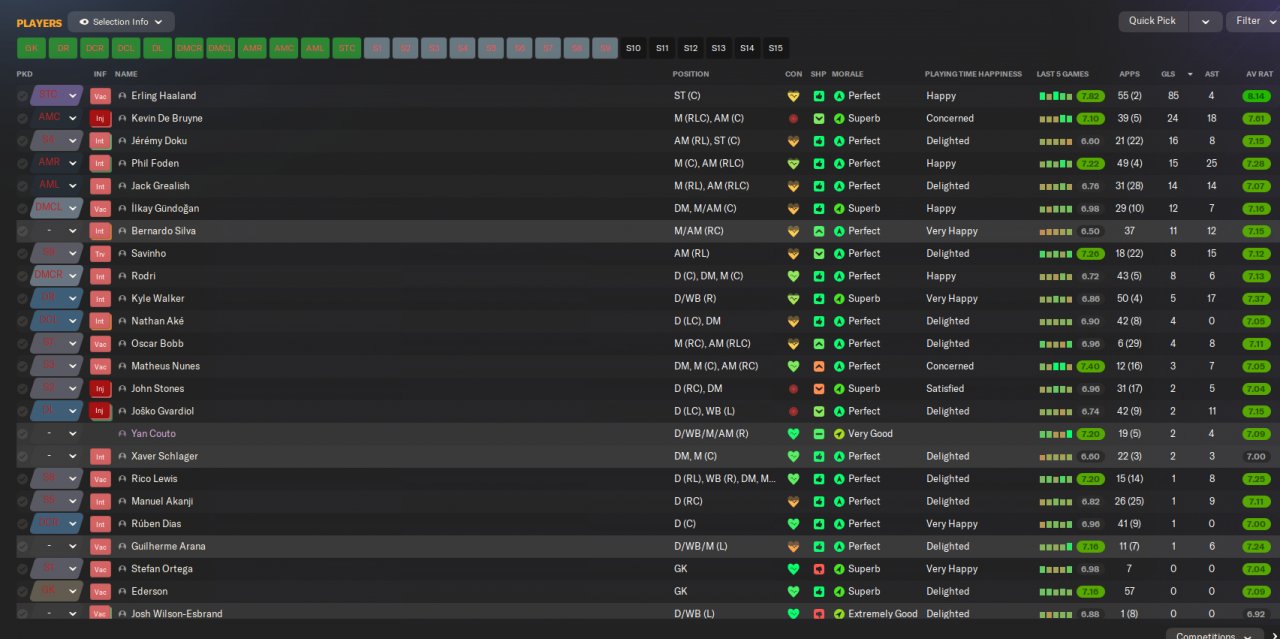Click the orange sharpness icon for Matheus Nunes
The width and height of the screenshot is (1280, 639).
click(x=819, y=366)
